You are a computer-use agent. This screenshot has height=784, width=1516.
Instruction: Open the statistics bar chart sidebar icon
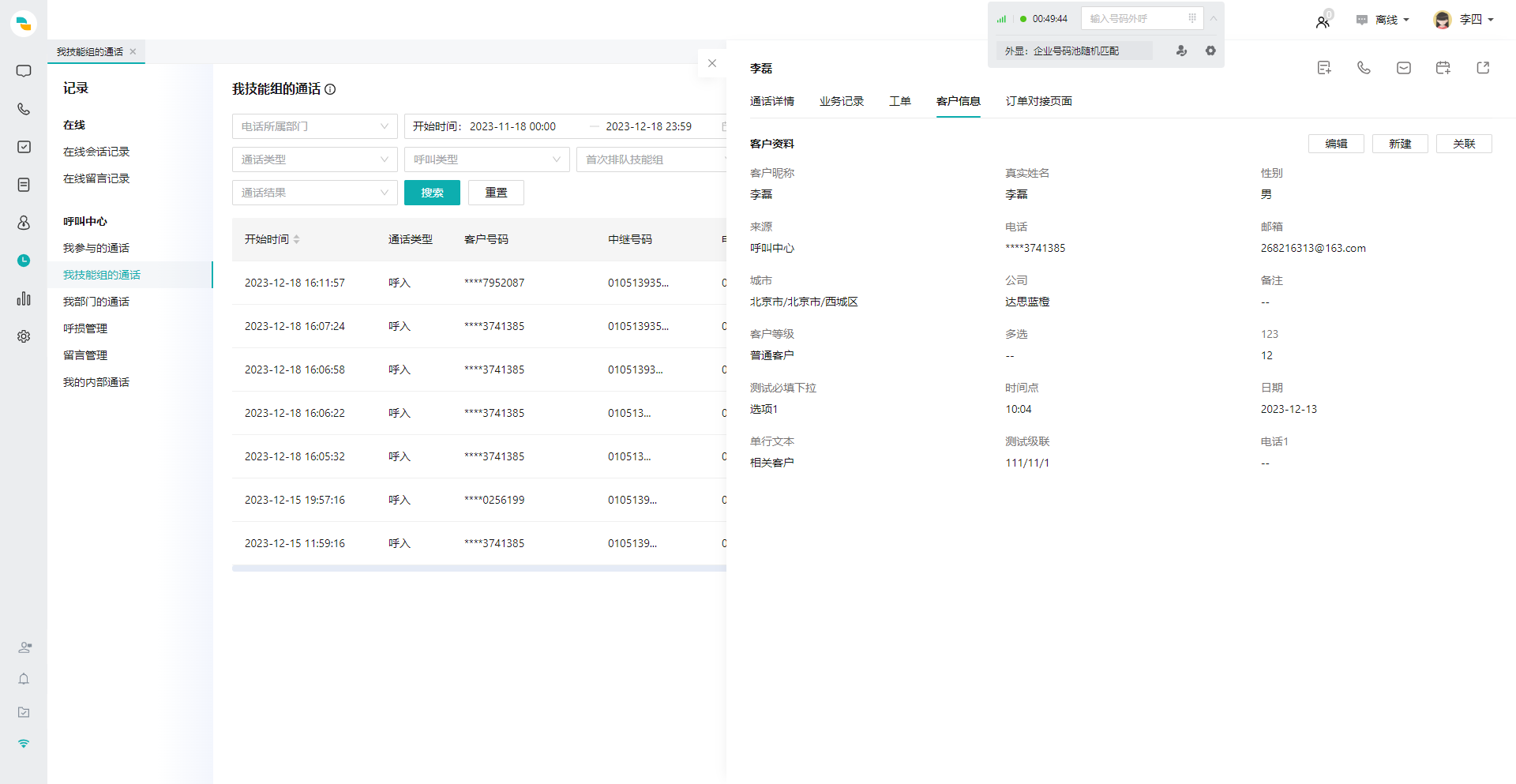(24, 298)
